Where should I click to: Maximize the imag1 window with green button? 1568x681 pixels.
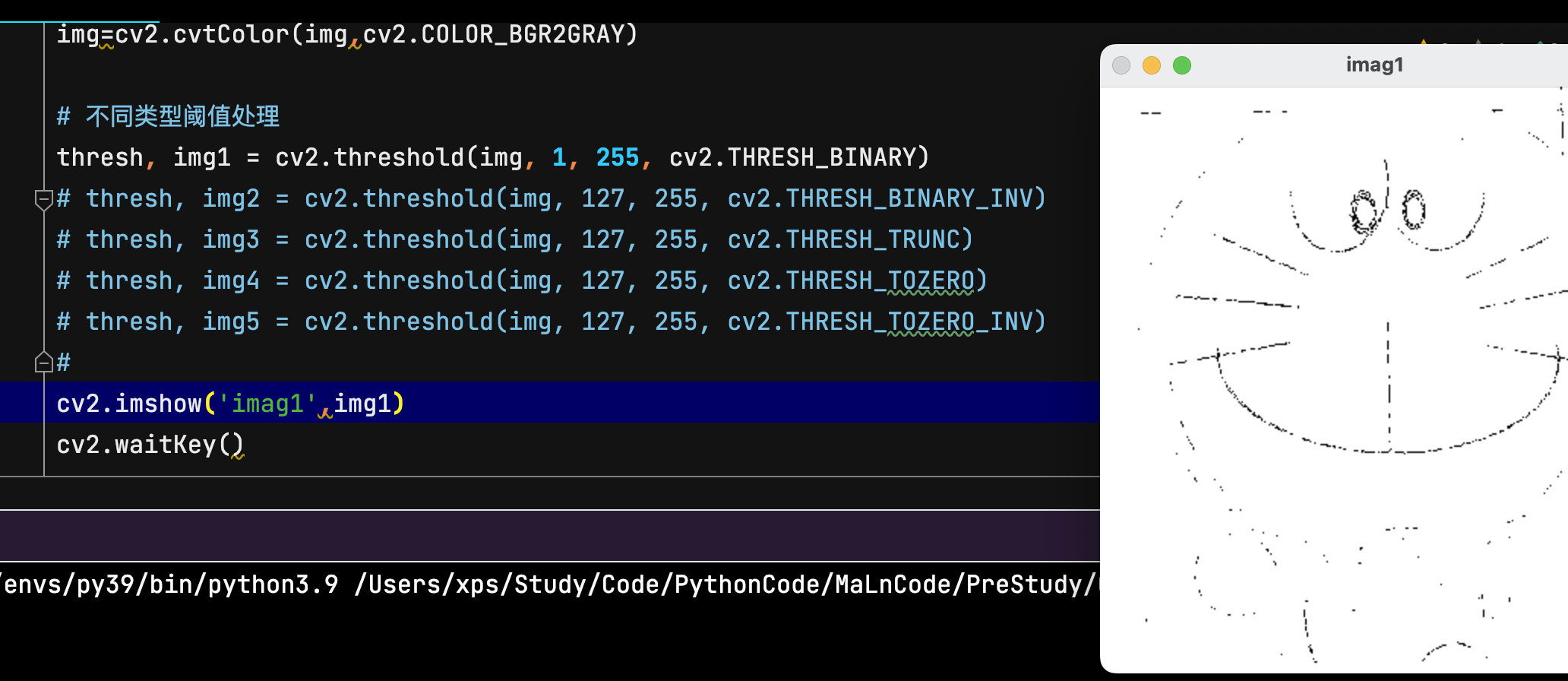coord(1182,65)
